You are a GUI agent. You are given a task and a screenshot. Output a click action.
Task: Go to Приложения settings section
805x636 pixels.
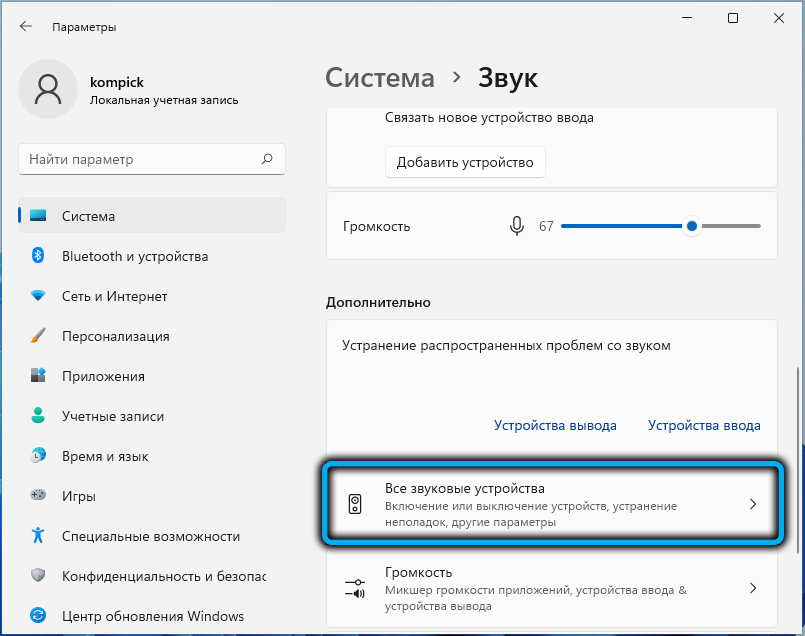pos(103,376)
